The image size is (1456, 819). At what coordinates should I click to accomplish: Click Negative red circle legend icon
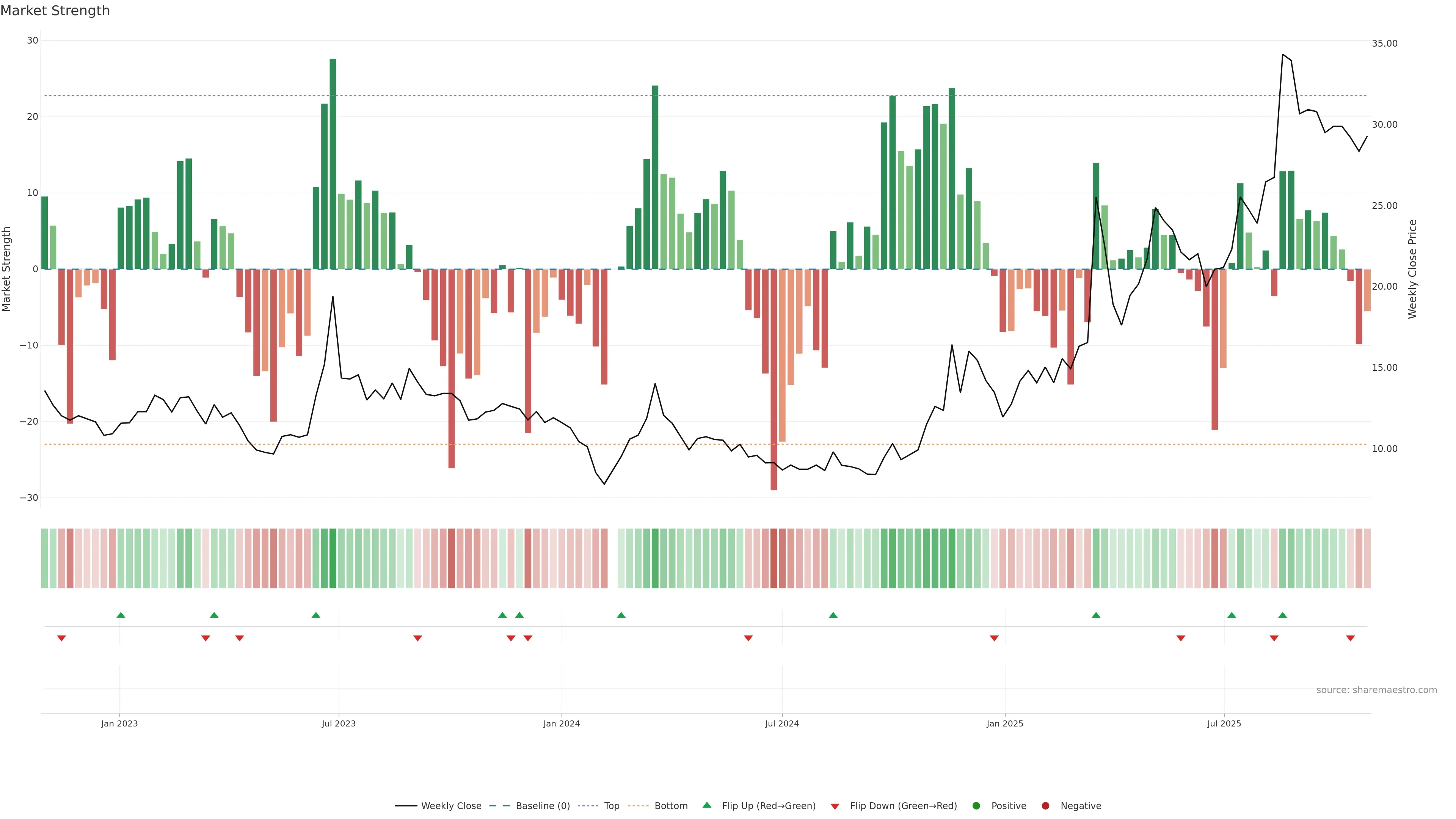pyautogui.click(x=1045, y=805)
